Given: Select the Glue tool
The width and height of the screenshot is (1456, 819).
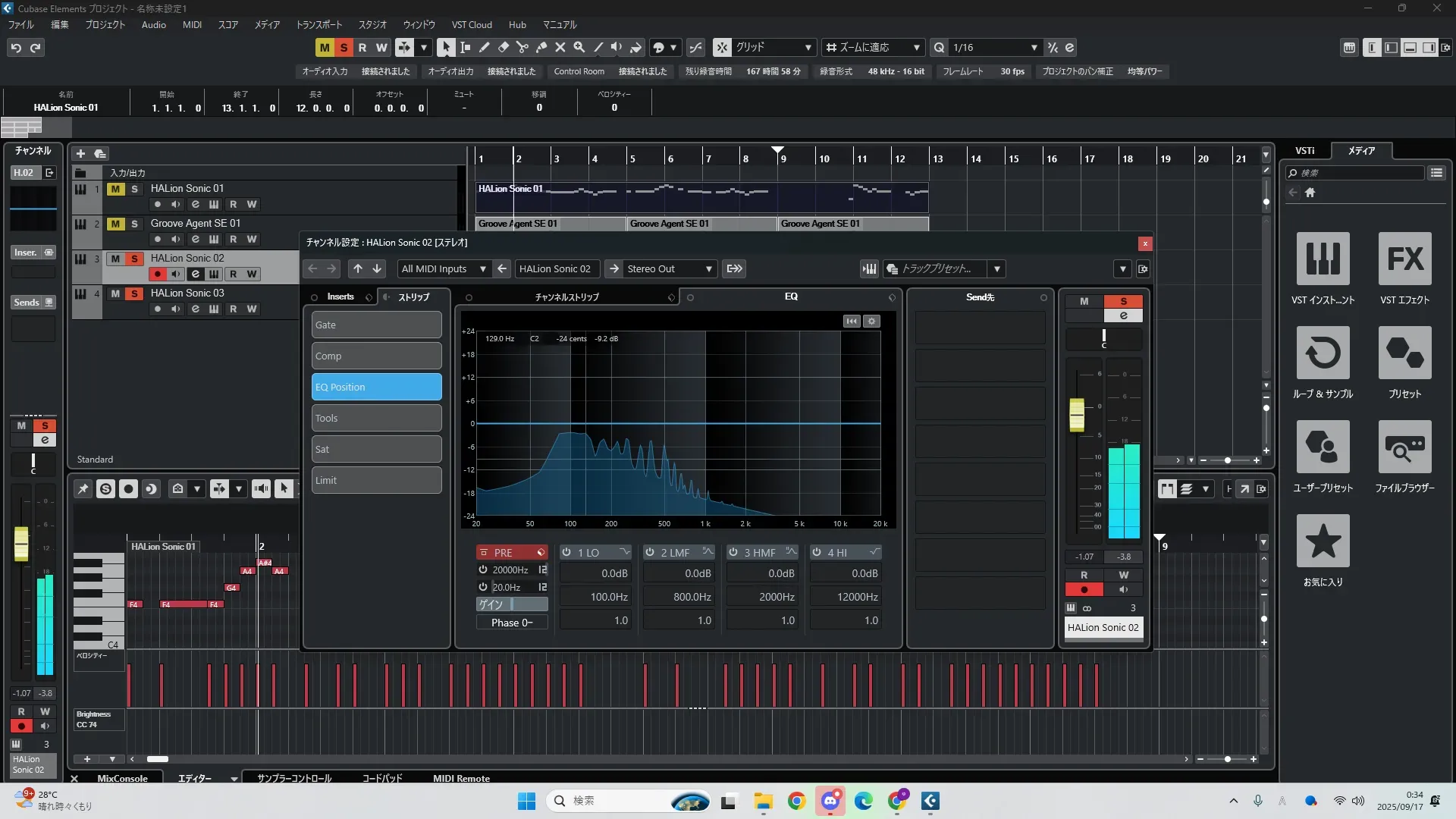Looking at the screenshot, I should click(x=541, y=47).
